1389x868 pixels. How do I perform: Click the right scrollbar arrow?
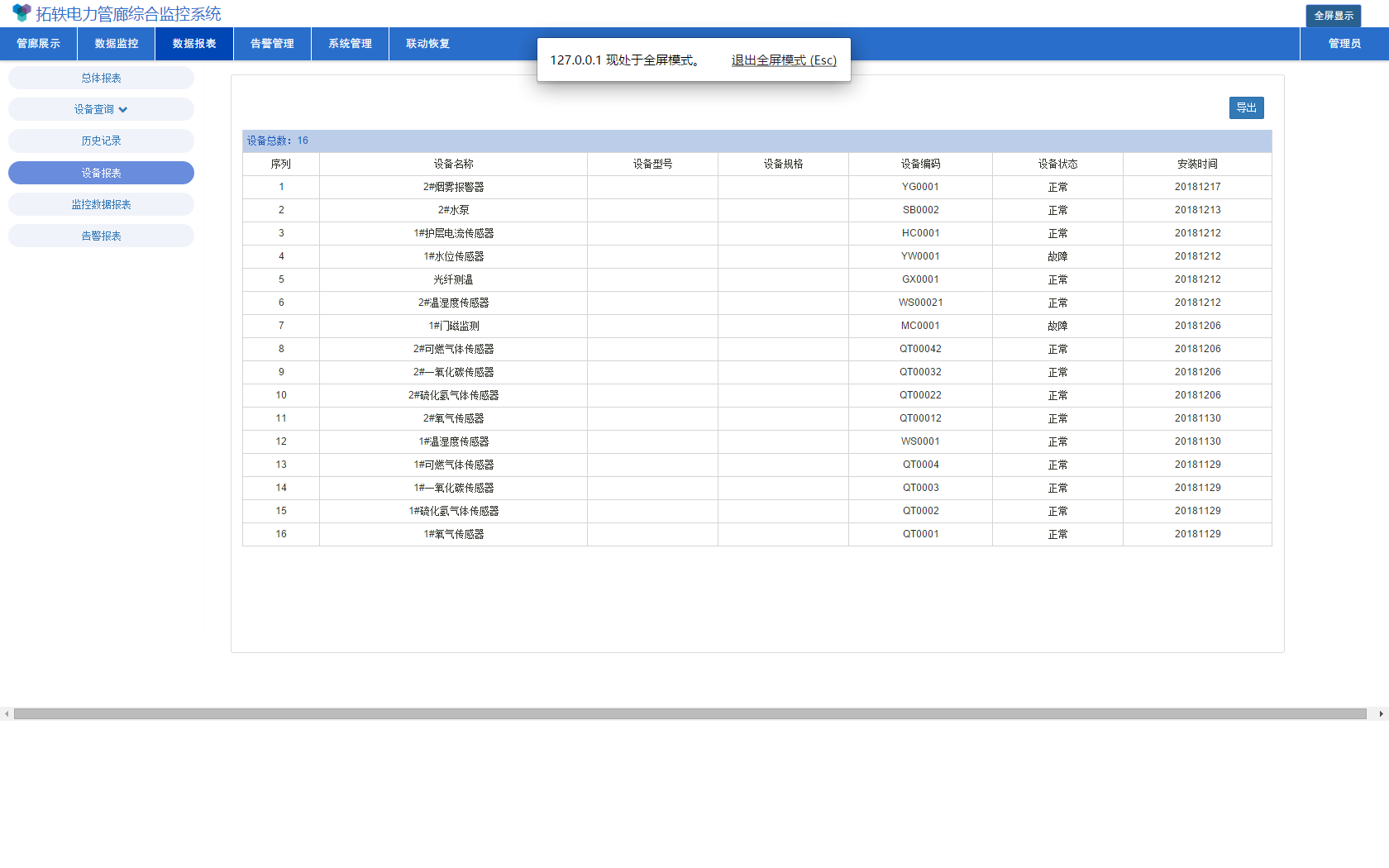pyautogui.click(x=1381, y=713)
